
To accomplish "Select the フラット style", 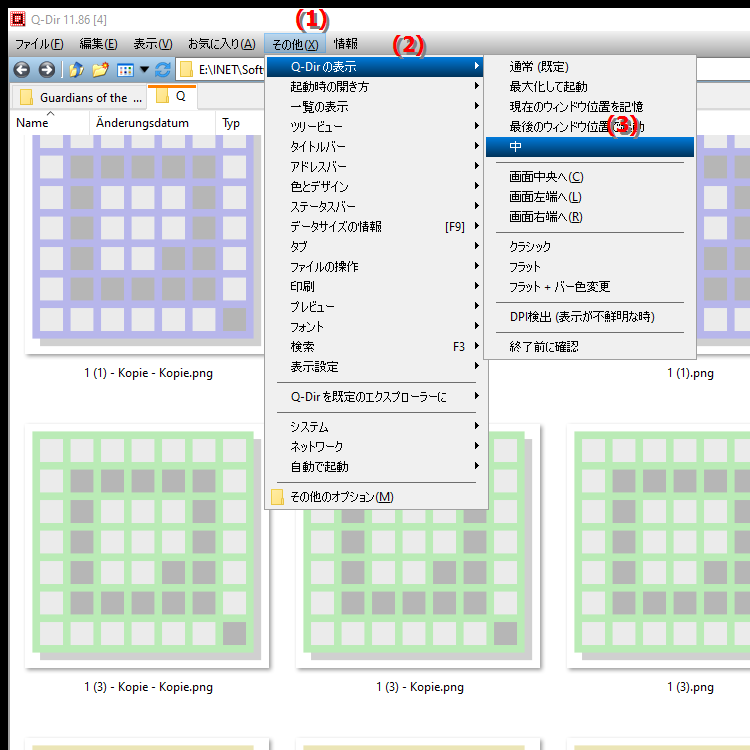I will coord(590,267).
